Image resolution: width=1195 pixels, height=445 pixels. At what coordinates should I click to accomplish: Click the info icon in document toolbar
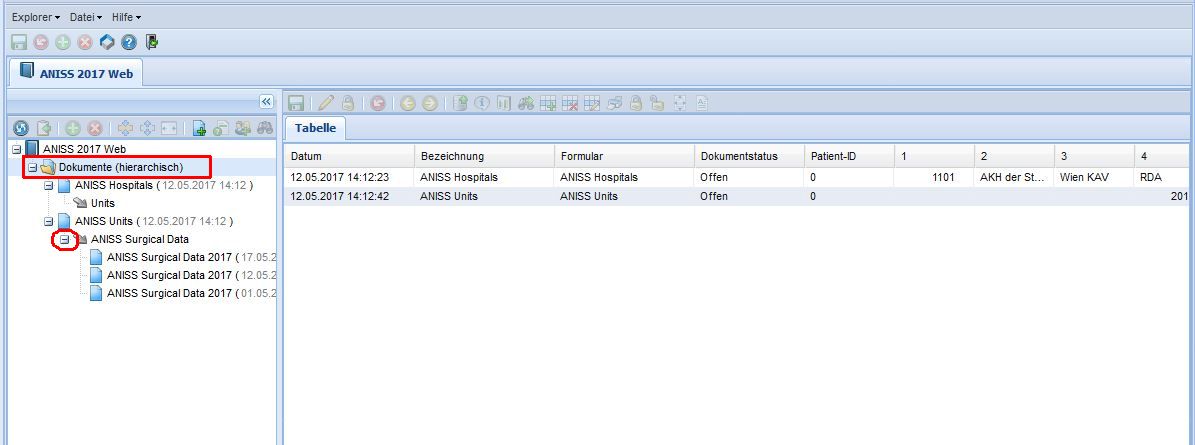(482, 103)
